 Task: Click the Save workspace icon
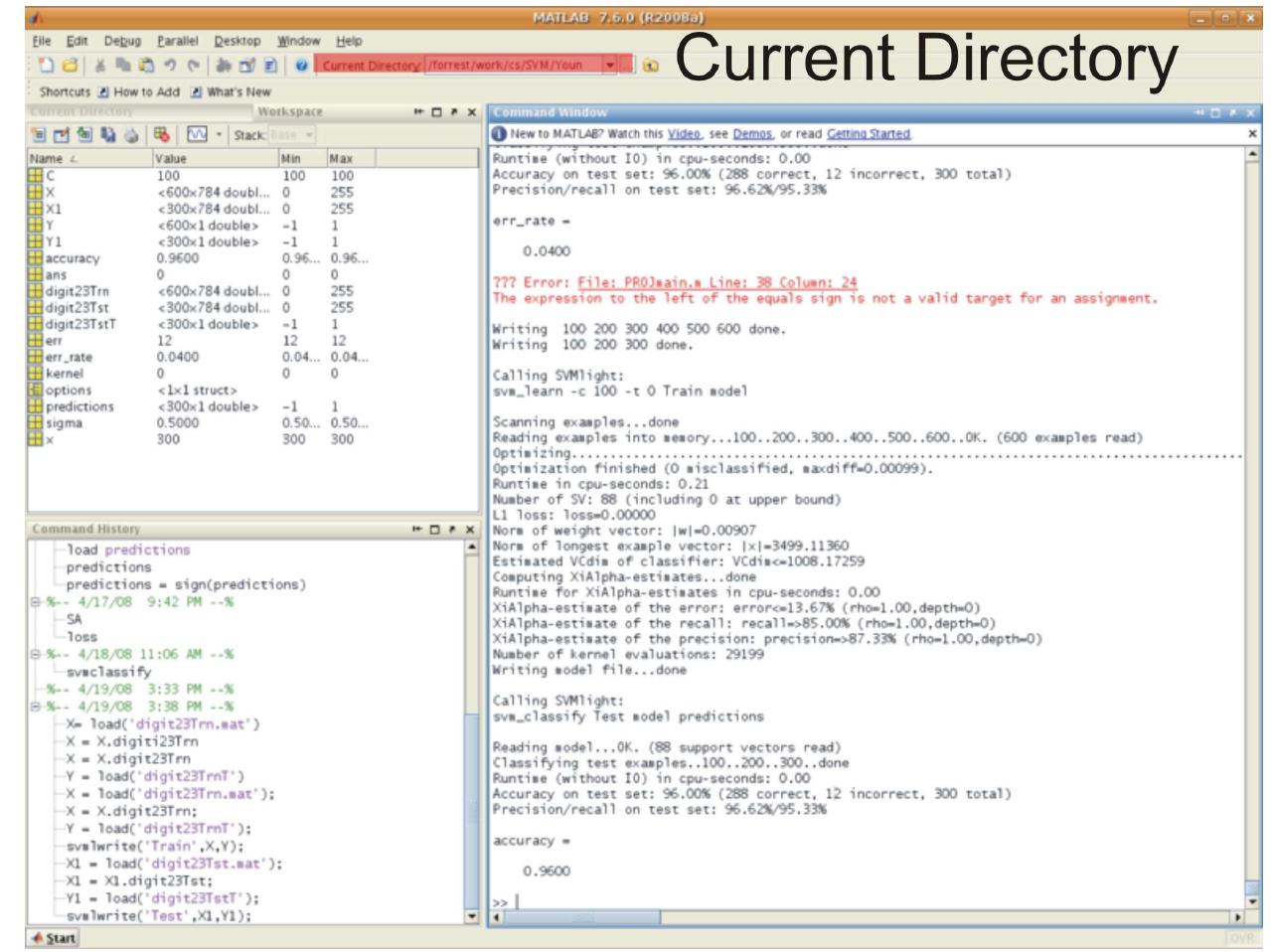coord(107,134)
